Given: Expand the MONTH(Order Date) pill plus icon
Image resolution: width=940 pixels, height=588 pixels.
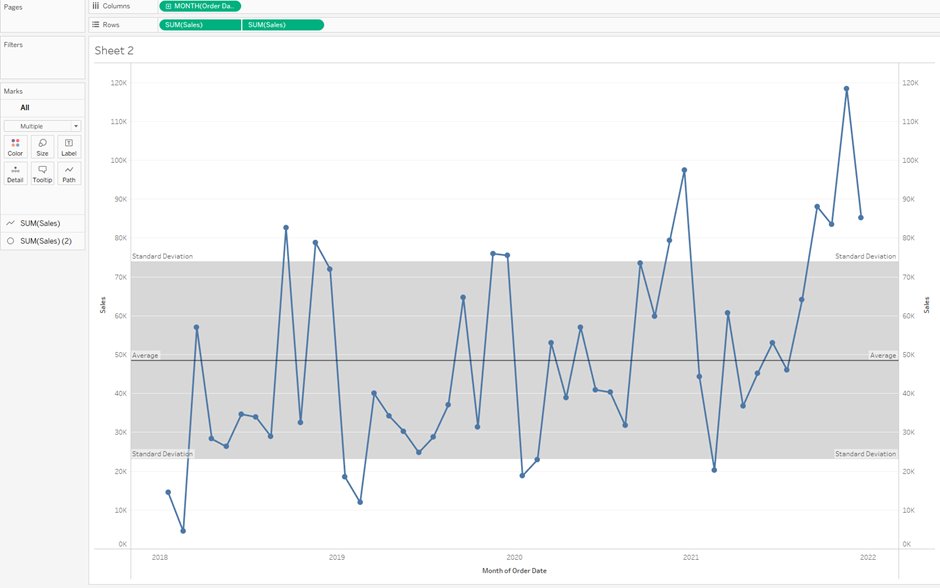Looking at the screenshot, I should pyautogui.click(x=168, y=6).
